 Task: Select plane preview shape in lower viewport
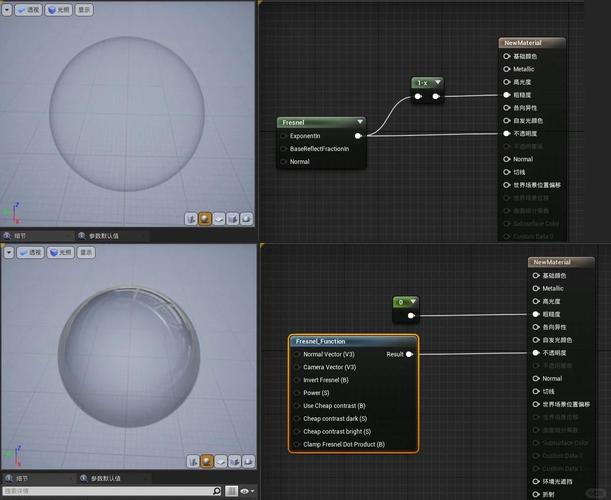tap(221, 461)
